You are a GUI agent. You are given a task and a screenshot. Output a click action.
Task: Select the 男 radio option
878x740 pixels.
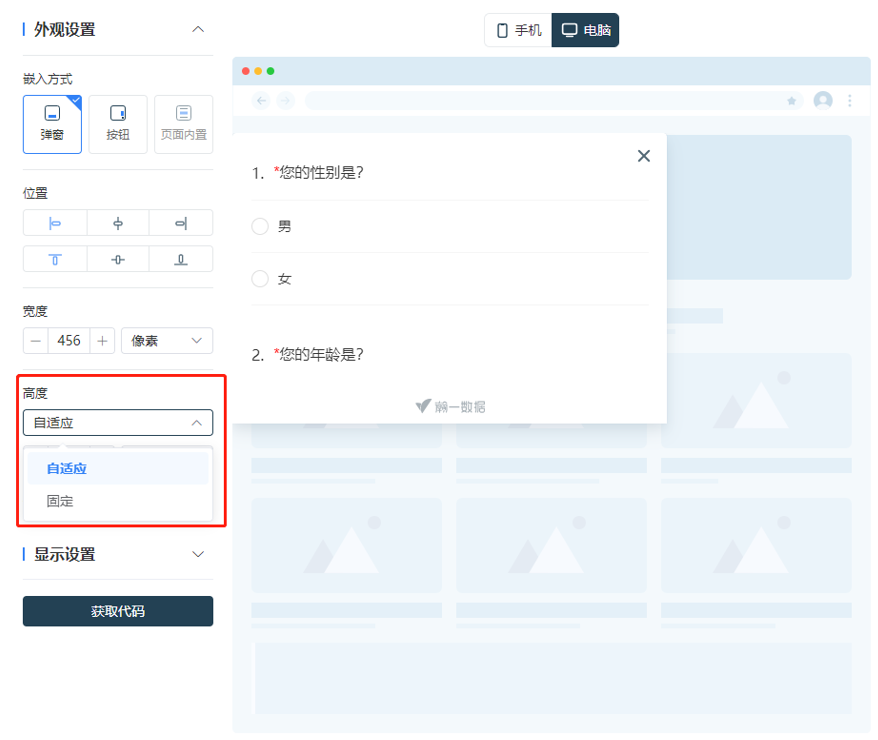pyautogui.click(x=260, y=226)
